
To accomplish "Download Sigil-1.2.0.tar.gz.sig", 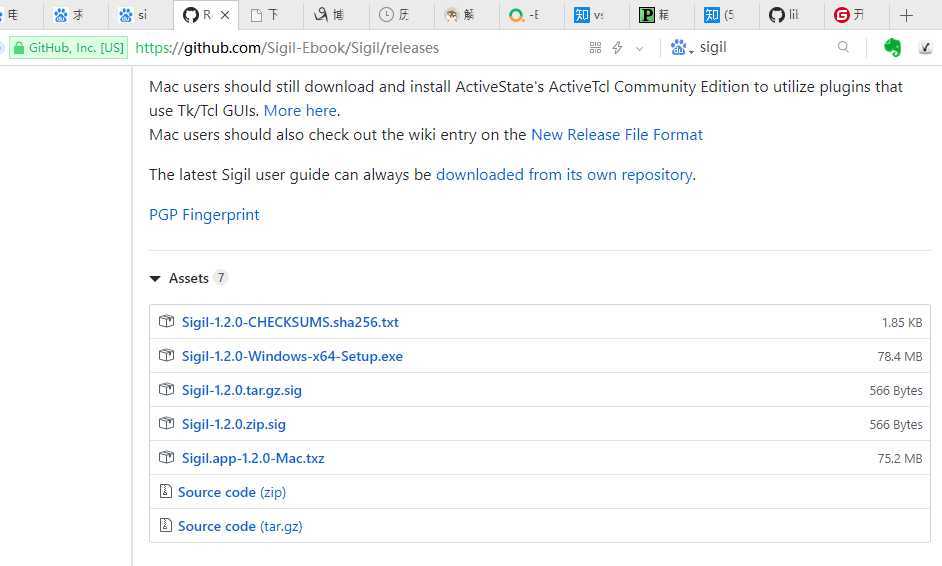I will point(242,391).
